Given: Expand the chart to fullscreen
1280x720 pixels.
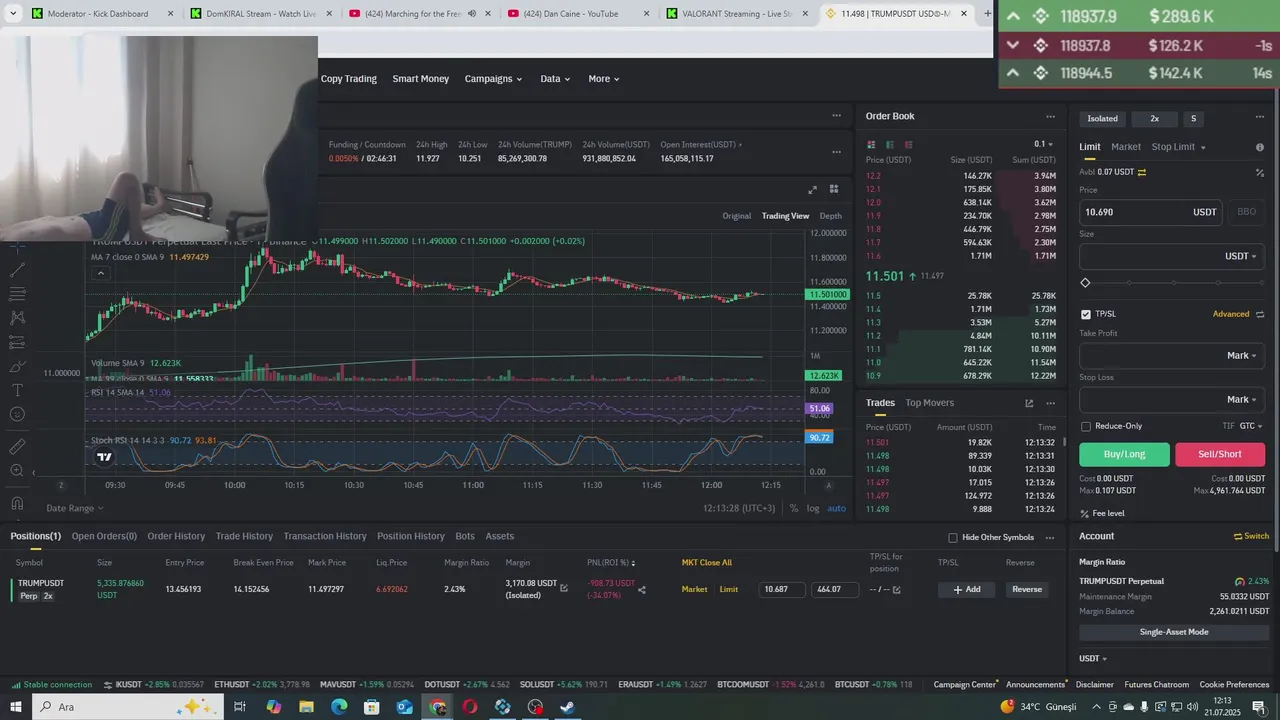Looking at the screenshot, I should click(x=812, y=189).
